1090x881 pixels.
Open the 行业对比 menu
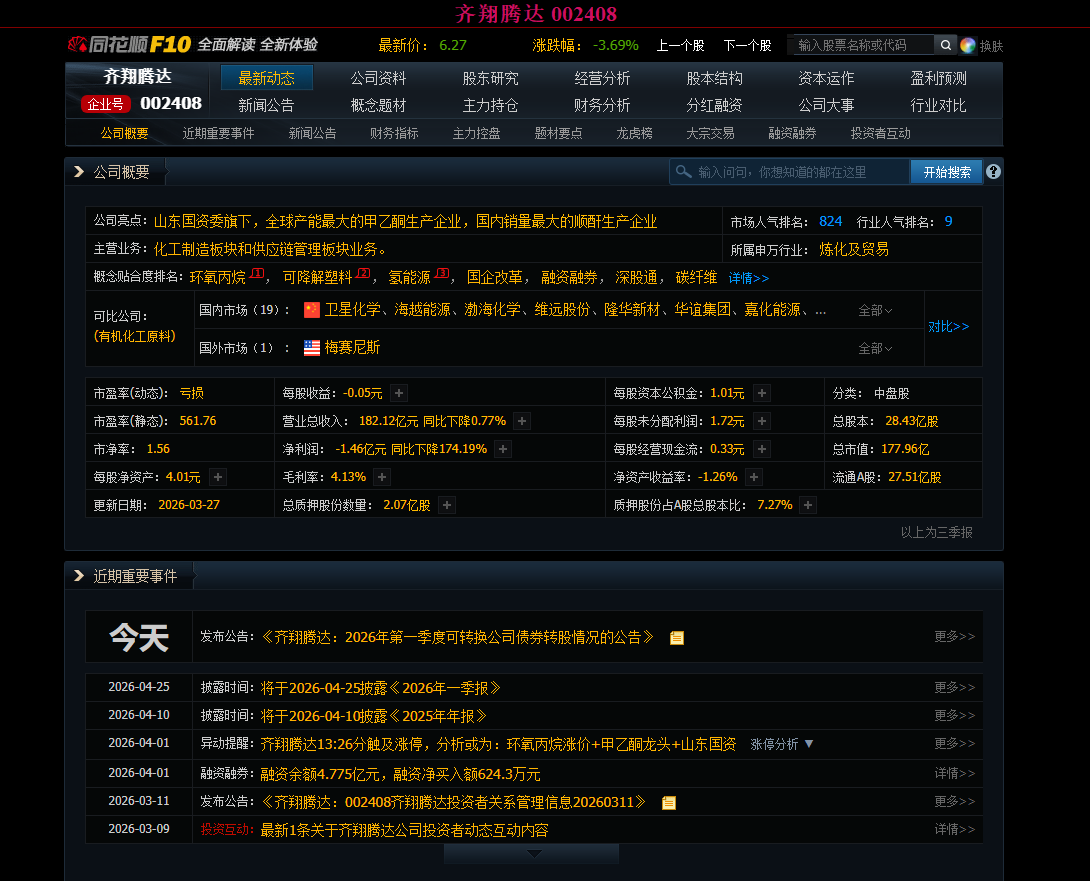[x=938, y=105]
